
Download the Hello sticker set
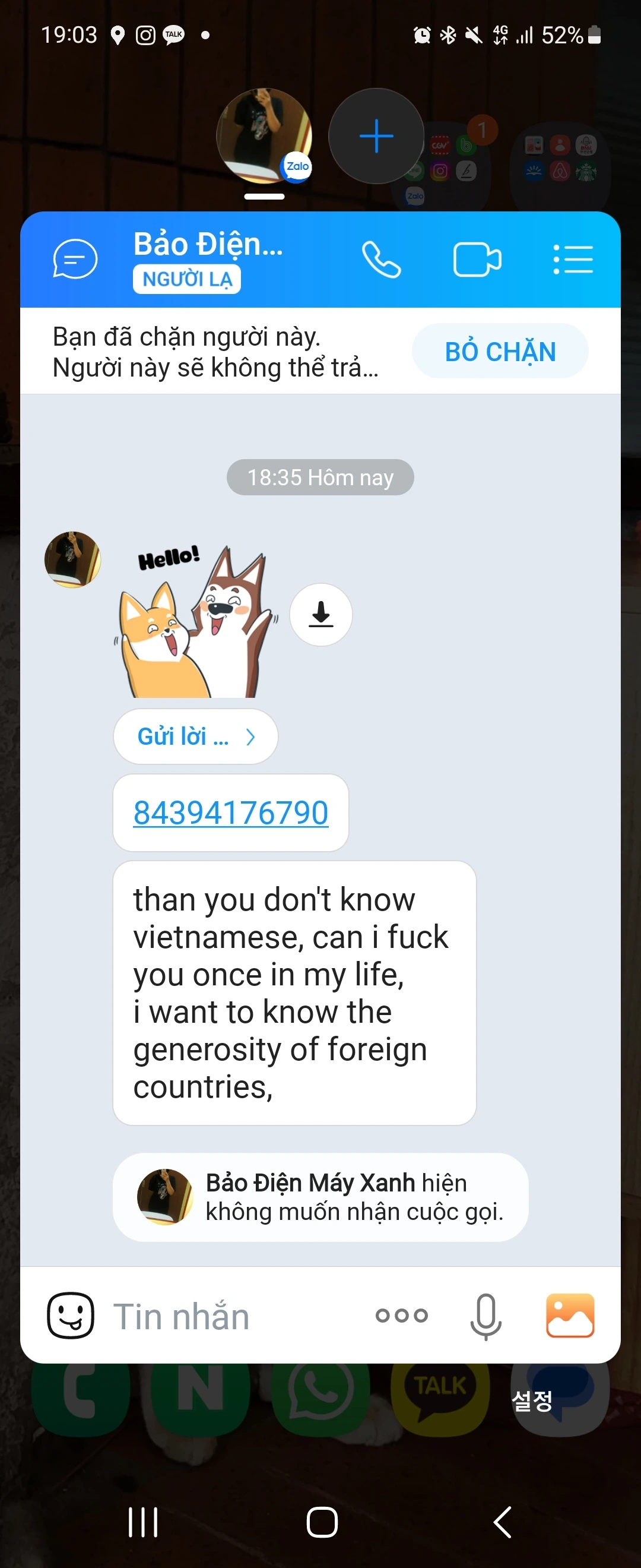pyautogui.click(x=321, y=614)
